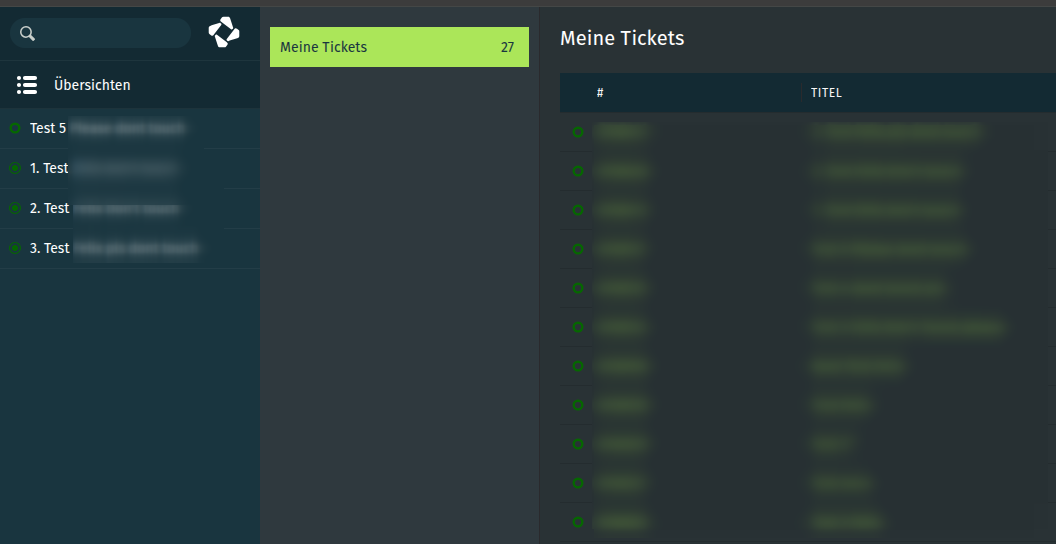The width and height of the screenshot is (1056, 544).
Task: Click the status icon beside 3. Test
Action: (15, 248)
